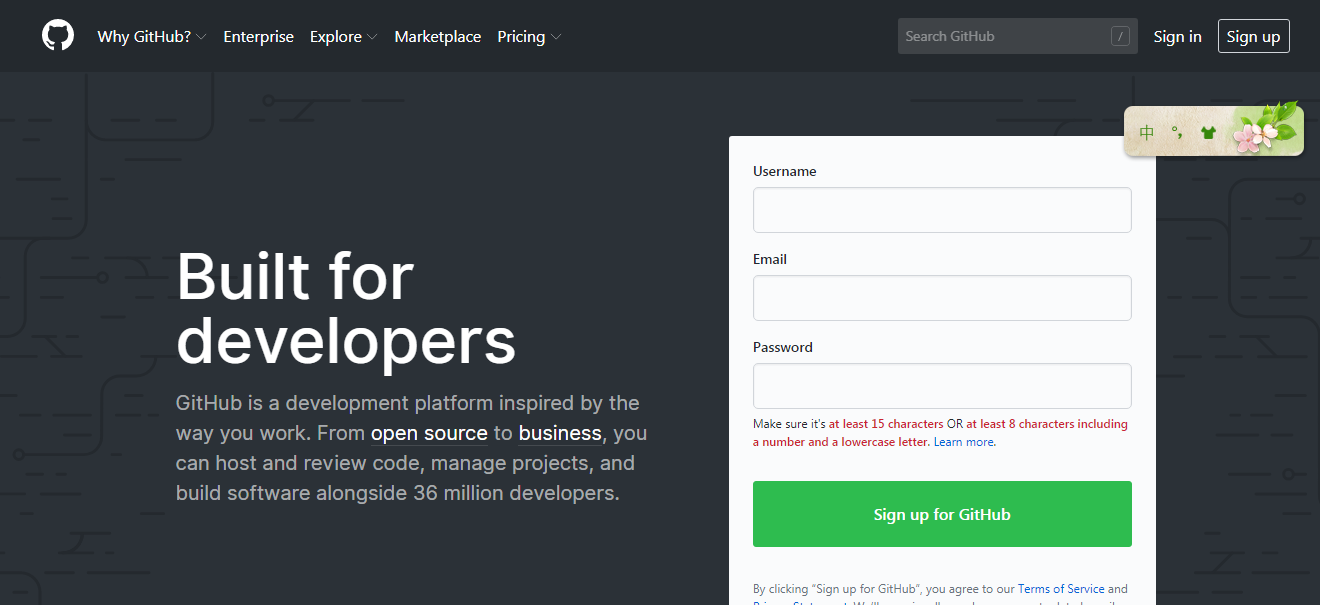Click into the Password field
Viewport: 1320px width, 605px height.
[942, 386]
